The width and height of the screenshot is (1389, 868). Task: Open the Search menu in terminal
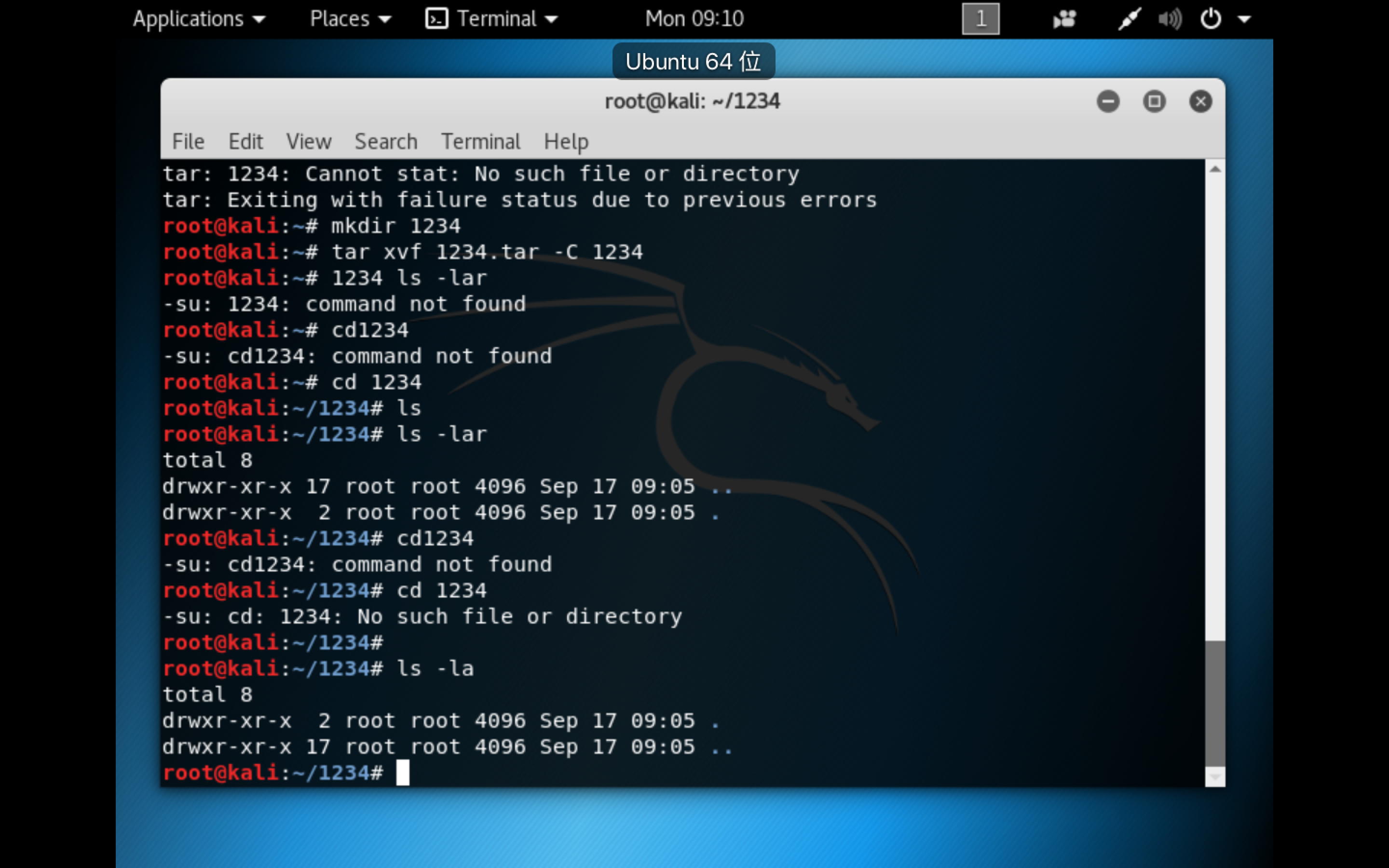[x=386, y=141]
